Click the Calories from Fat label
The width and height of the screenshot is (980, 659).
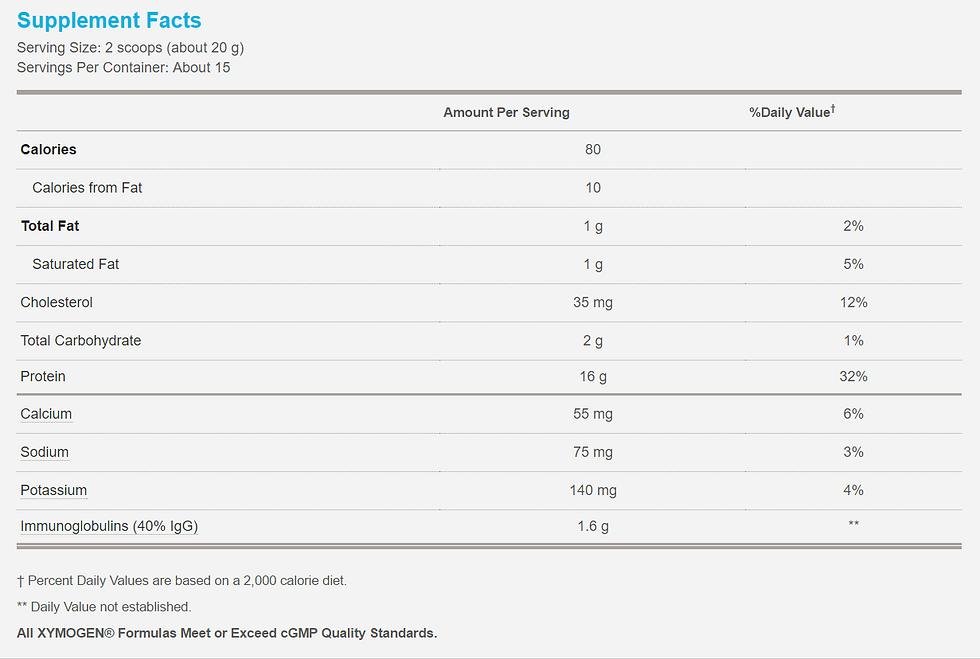(x=87, y=188)
